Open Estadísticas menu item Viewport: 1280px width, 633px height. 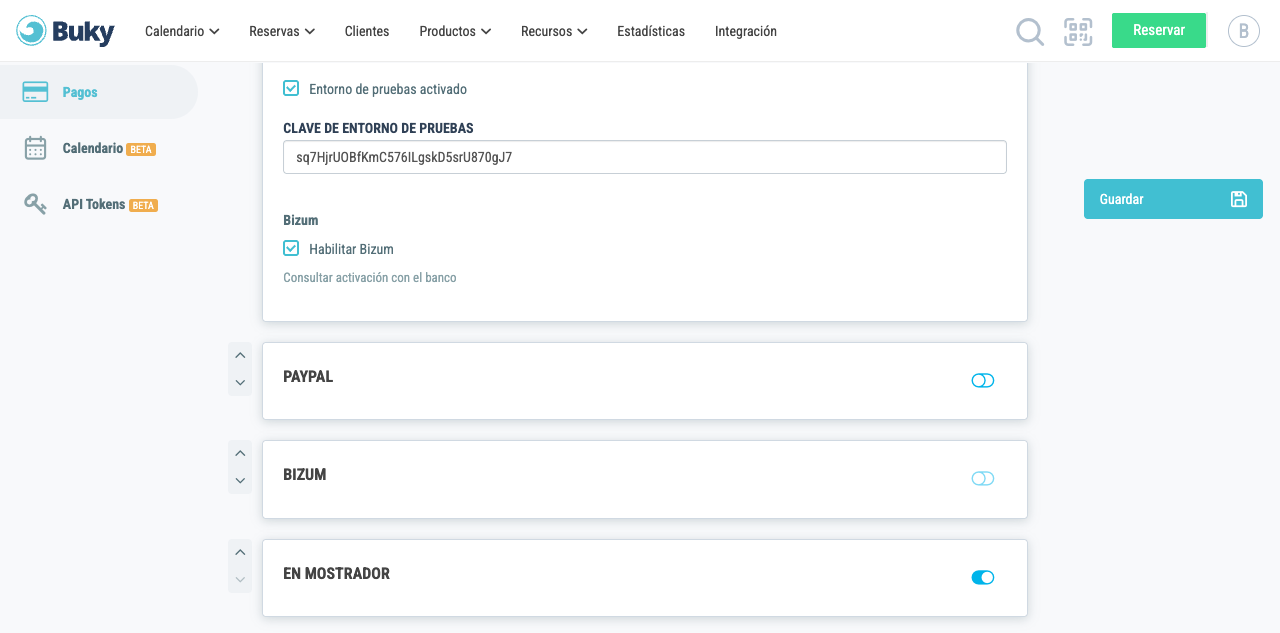(x=651, y=31)
